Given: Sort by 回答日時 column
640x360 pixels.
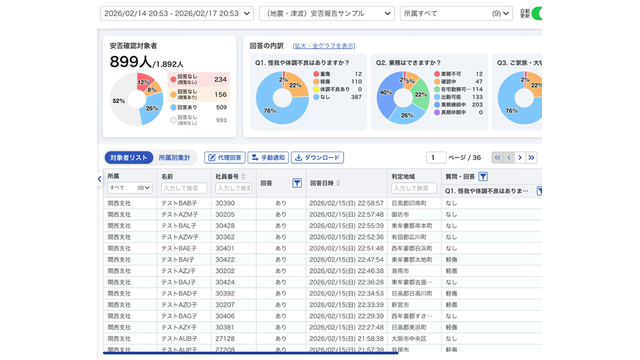Looking at the screenshot, I should click(x=338, y=183).
